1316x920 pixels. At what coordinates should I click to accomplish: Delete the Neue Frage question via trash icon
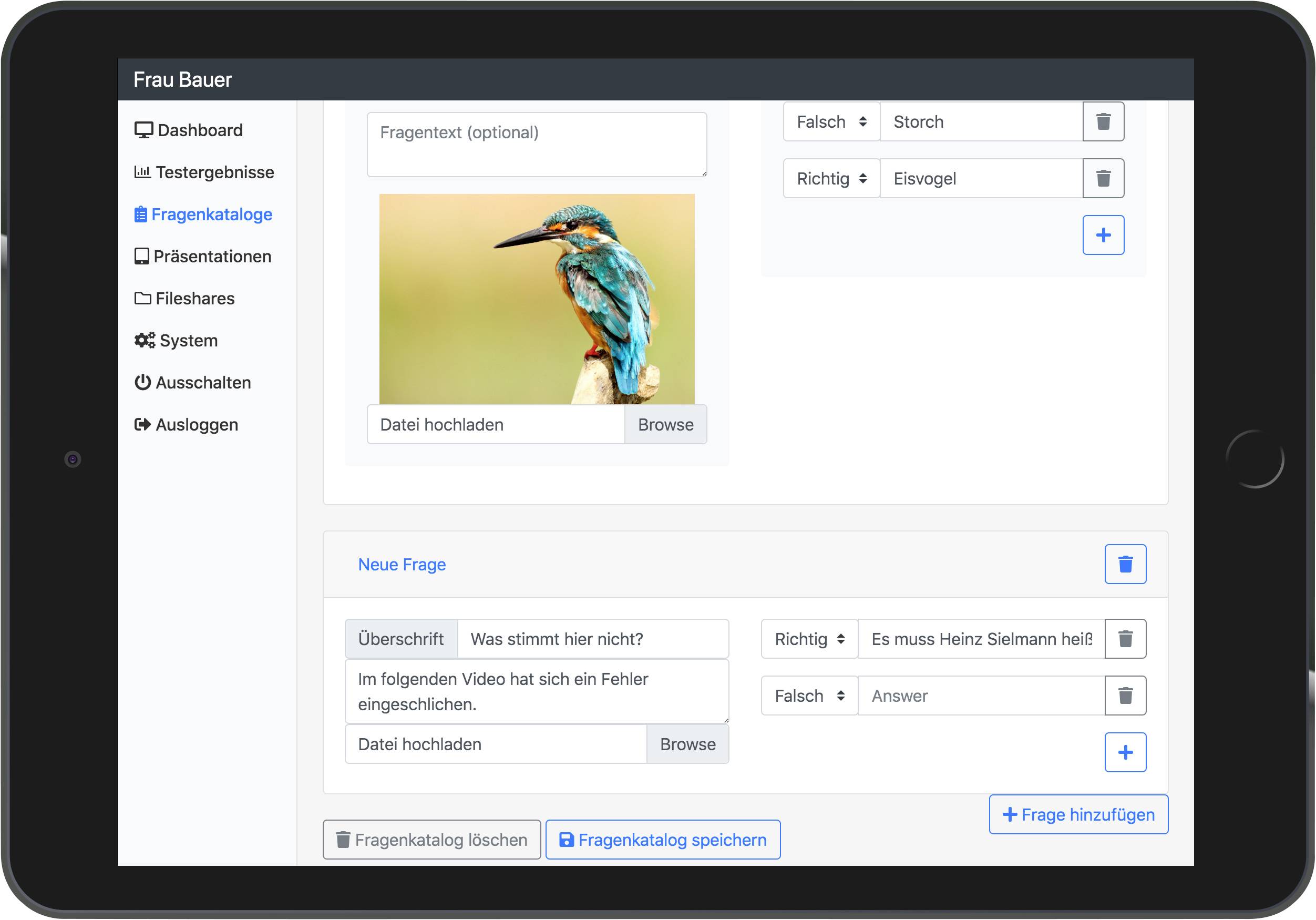1125,564
